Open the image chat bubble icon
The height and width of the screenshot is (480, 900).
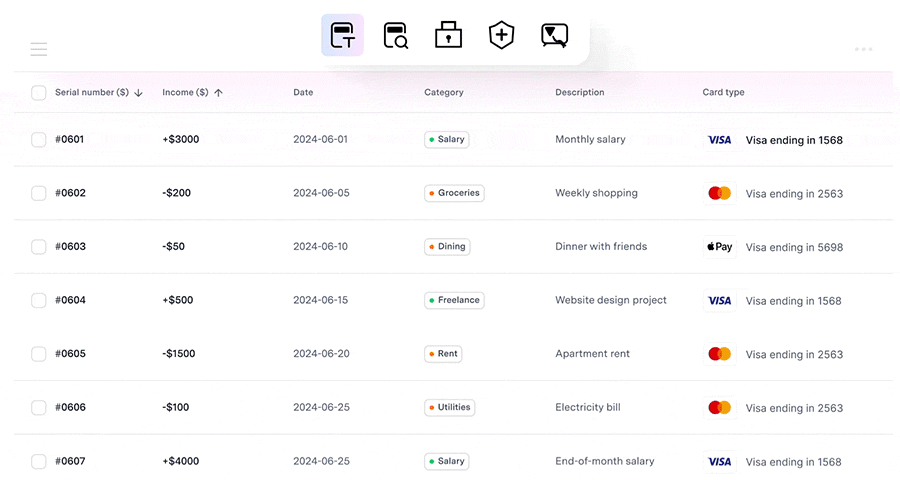pos(554,36)
